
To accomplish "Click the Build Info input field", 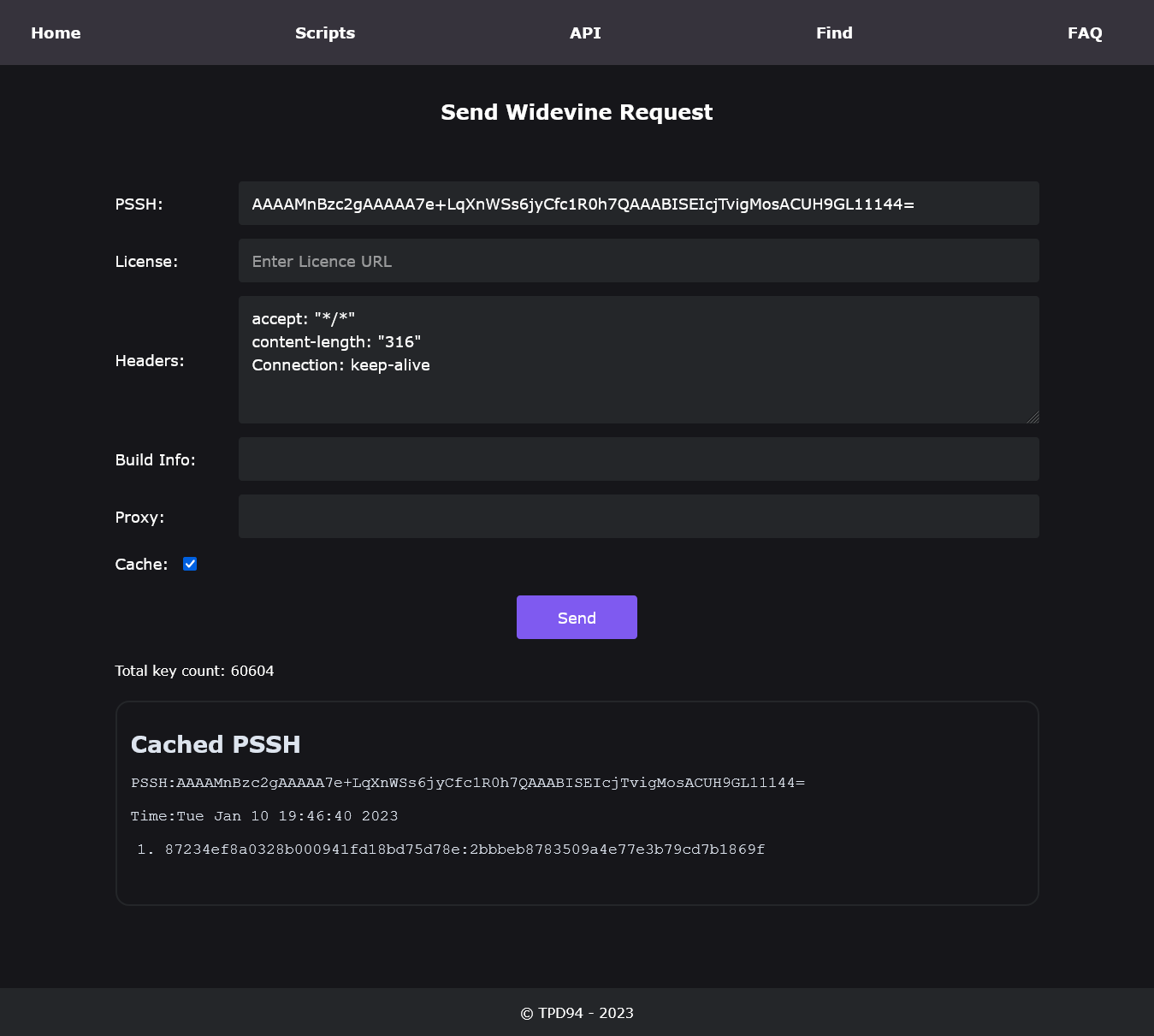I will (638, 459).
